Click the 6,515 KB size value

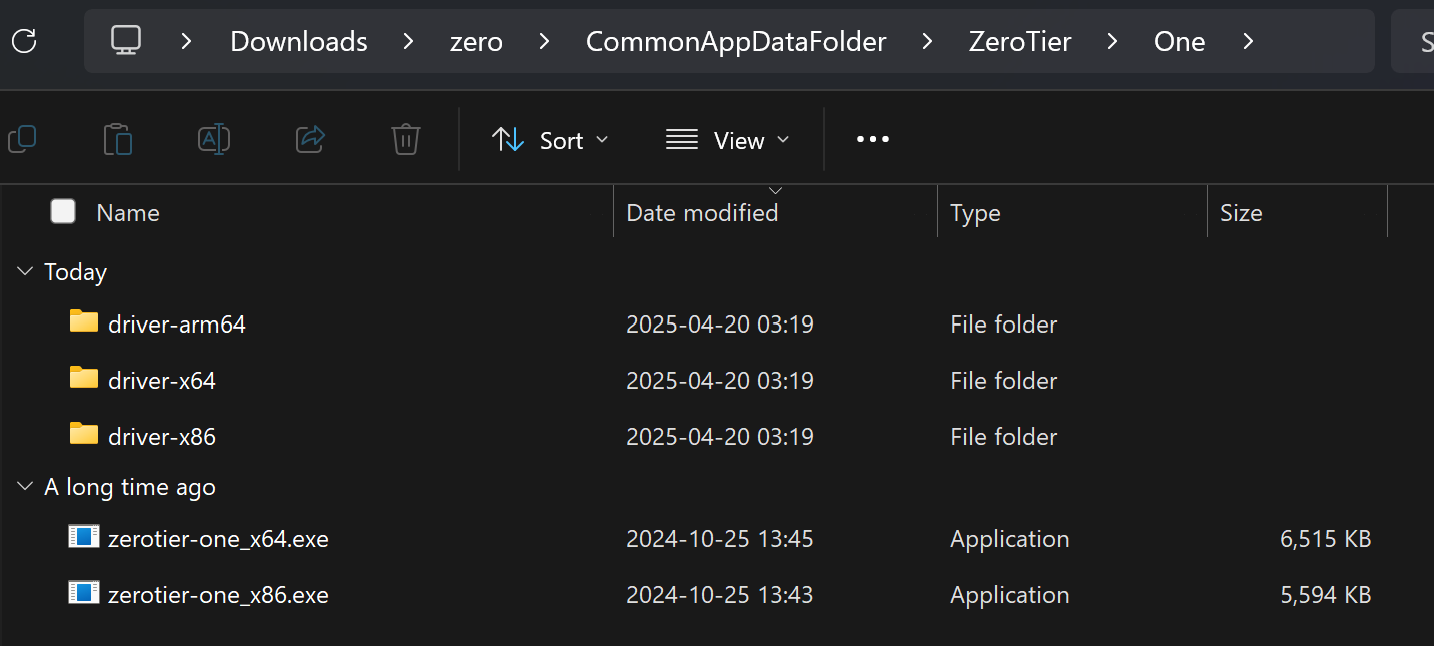pyautogui.click(x=1325, y=539)
